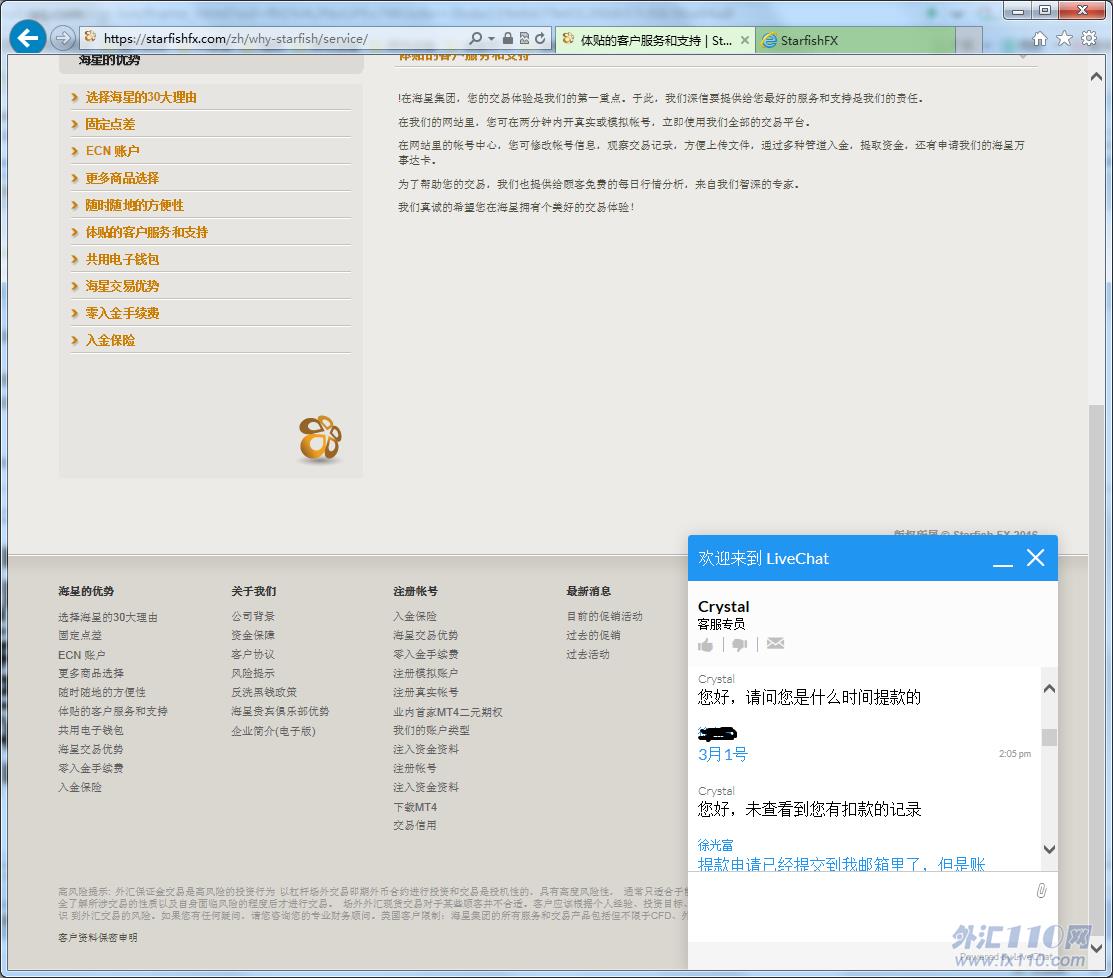Click agent name Crystal in chat header

(723, 606)
